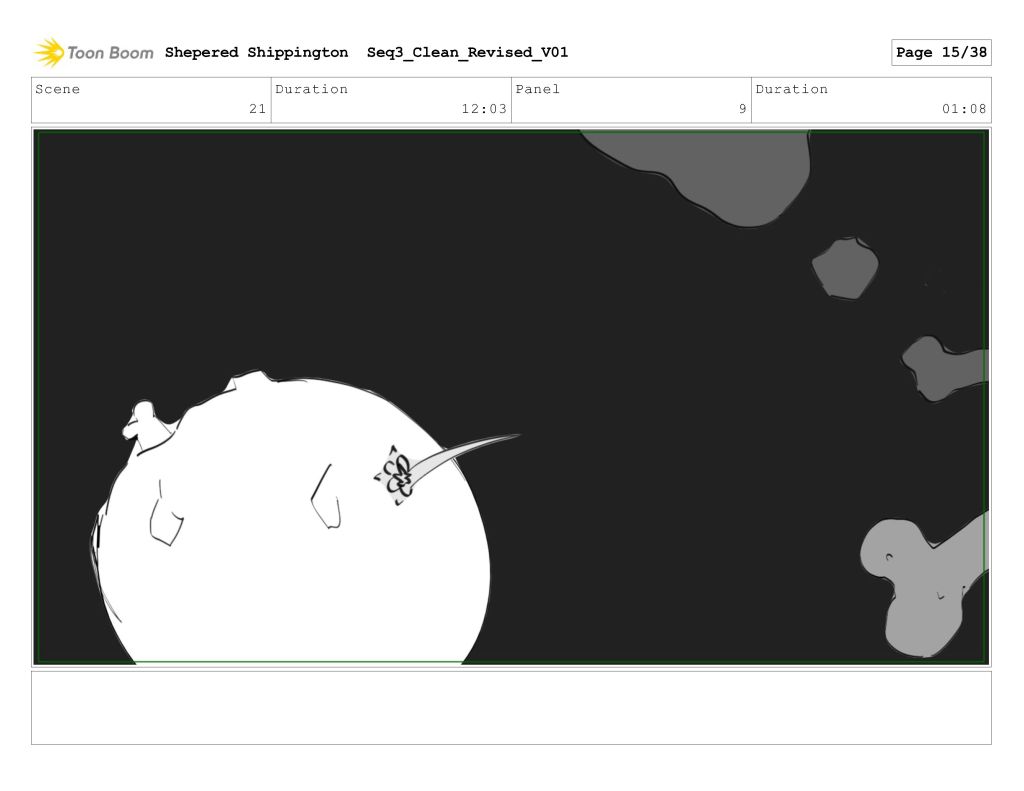Click the Scene header label

tap(58, 89)
